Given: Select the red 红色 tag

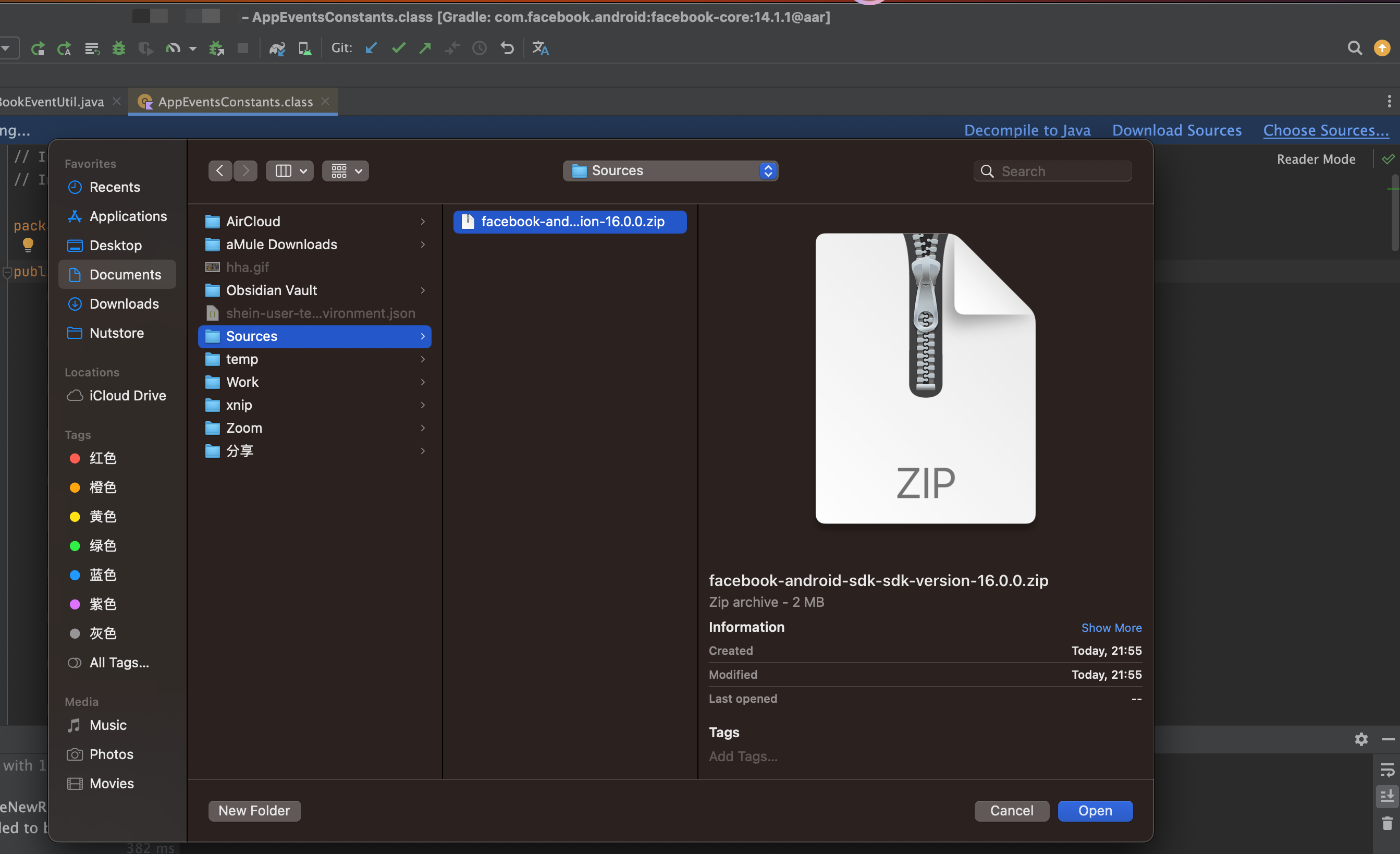Looking at the screenshot, I should 102,458.
